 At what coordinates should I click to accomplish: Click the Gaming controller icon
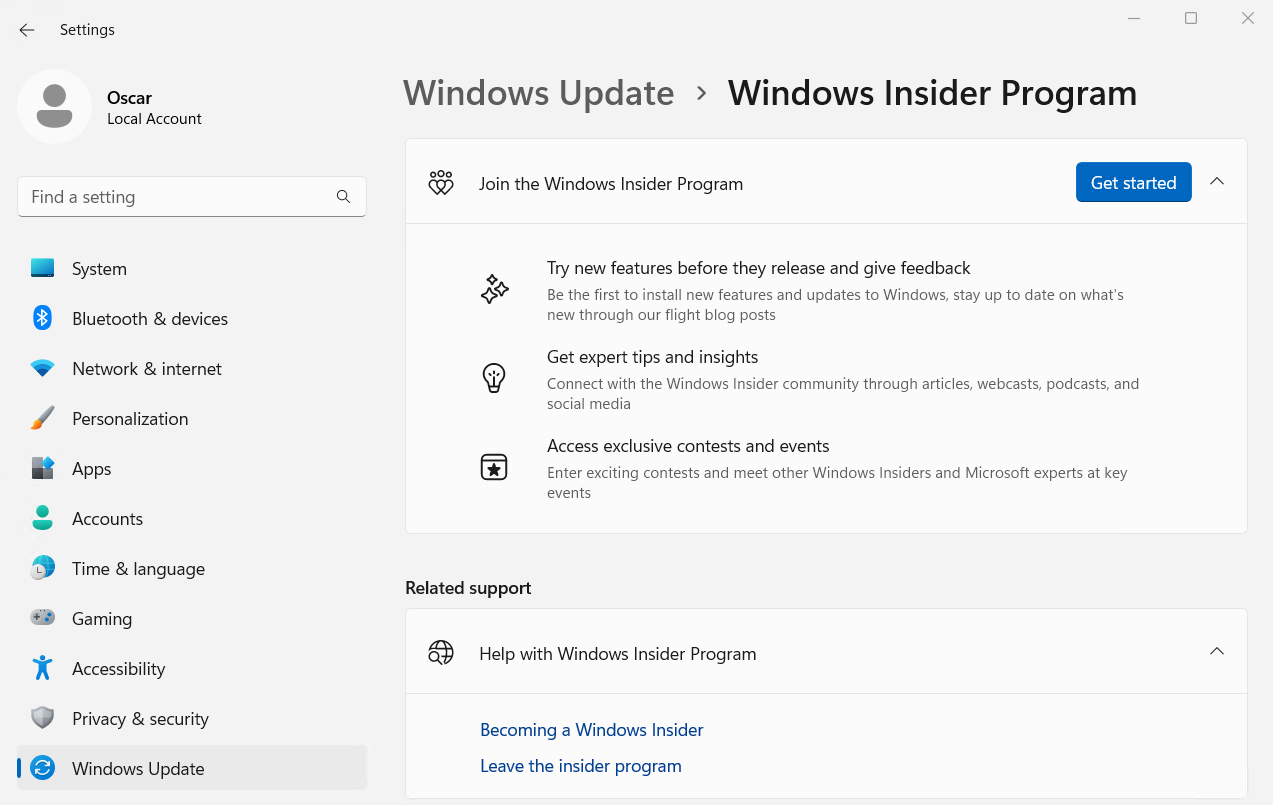click(x=42, y=618)
